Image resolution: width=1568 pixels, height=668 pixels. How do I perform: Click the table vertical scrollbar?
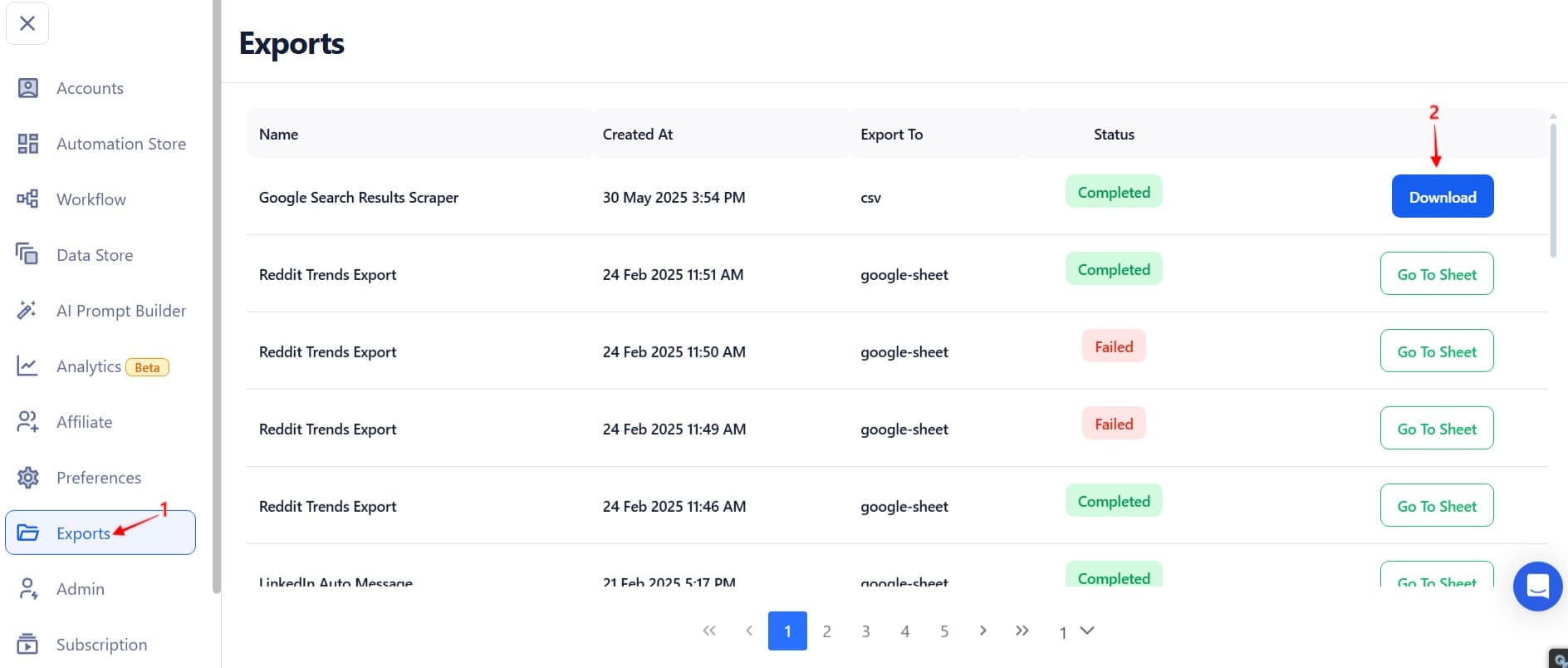click(x=1553, y=191)
